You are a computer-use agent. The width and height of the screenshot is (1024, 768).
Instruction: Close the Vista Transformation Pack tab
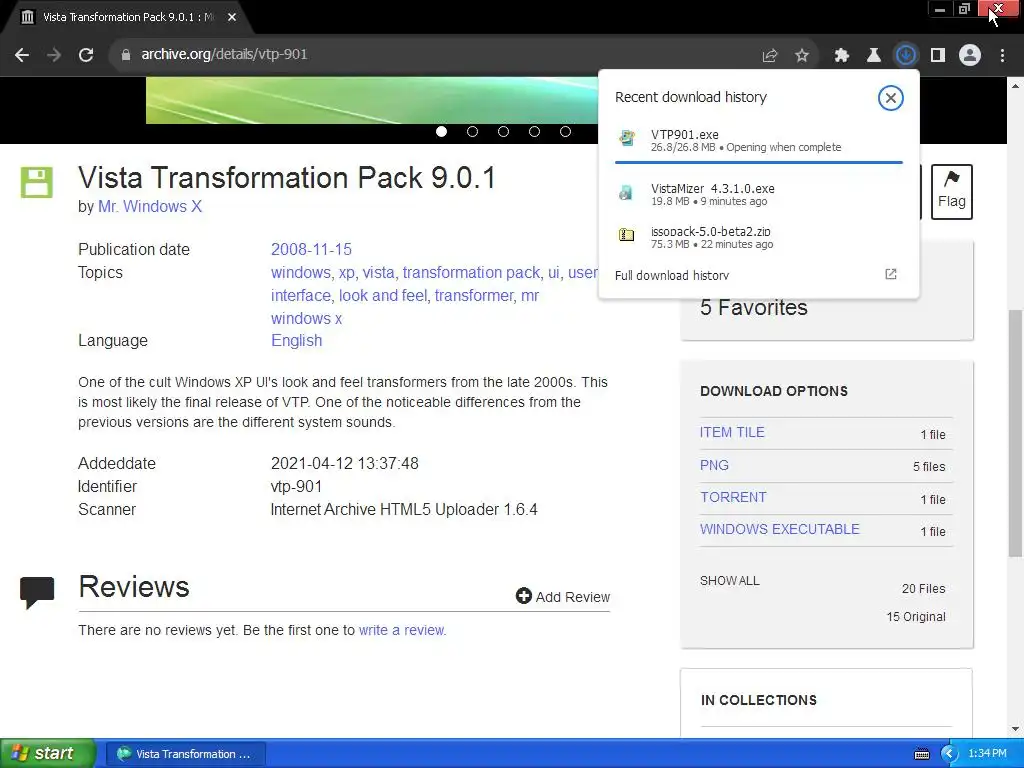[x=232, y=17]
